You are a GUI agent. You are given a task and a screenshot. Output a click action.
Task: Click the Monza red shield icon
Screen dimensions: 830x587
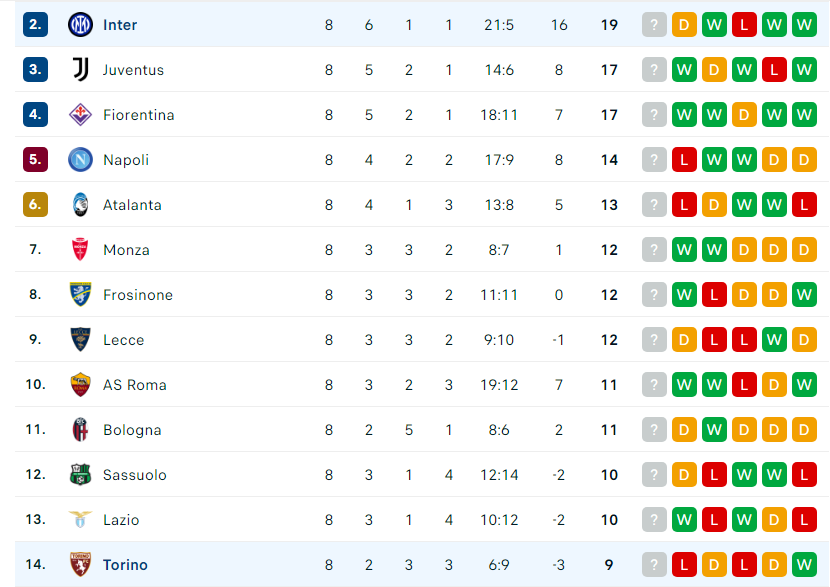80,250
